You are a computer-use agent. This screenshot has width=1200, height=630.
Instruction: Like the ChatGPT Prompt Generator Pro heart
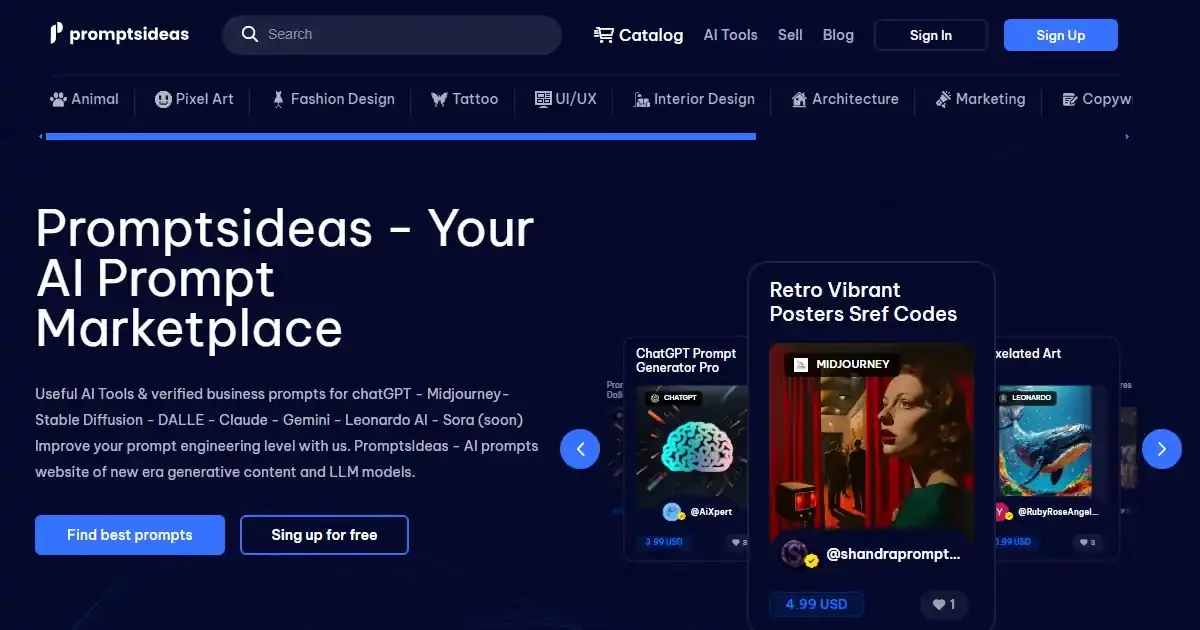pos(734,542)
